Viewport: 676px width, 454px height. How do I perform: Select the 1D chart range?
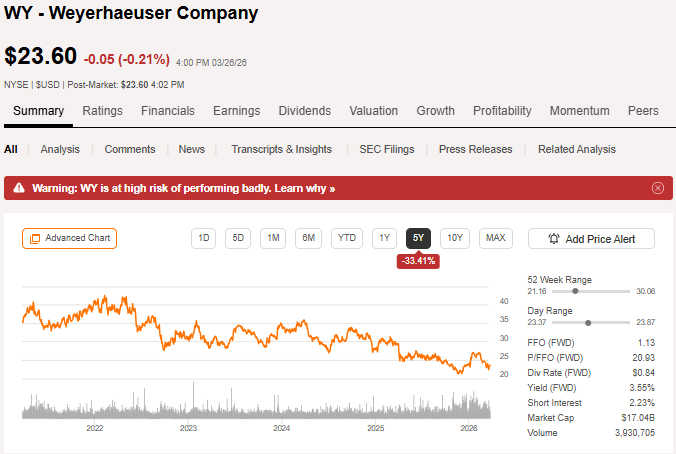coord(204,238)
